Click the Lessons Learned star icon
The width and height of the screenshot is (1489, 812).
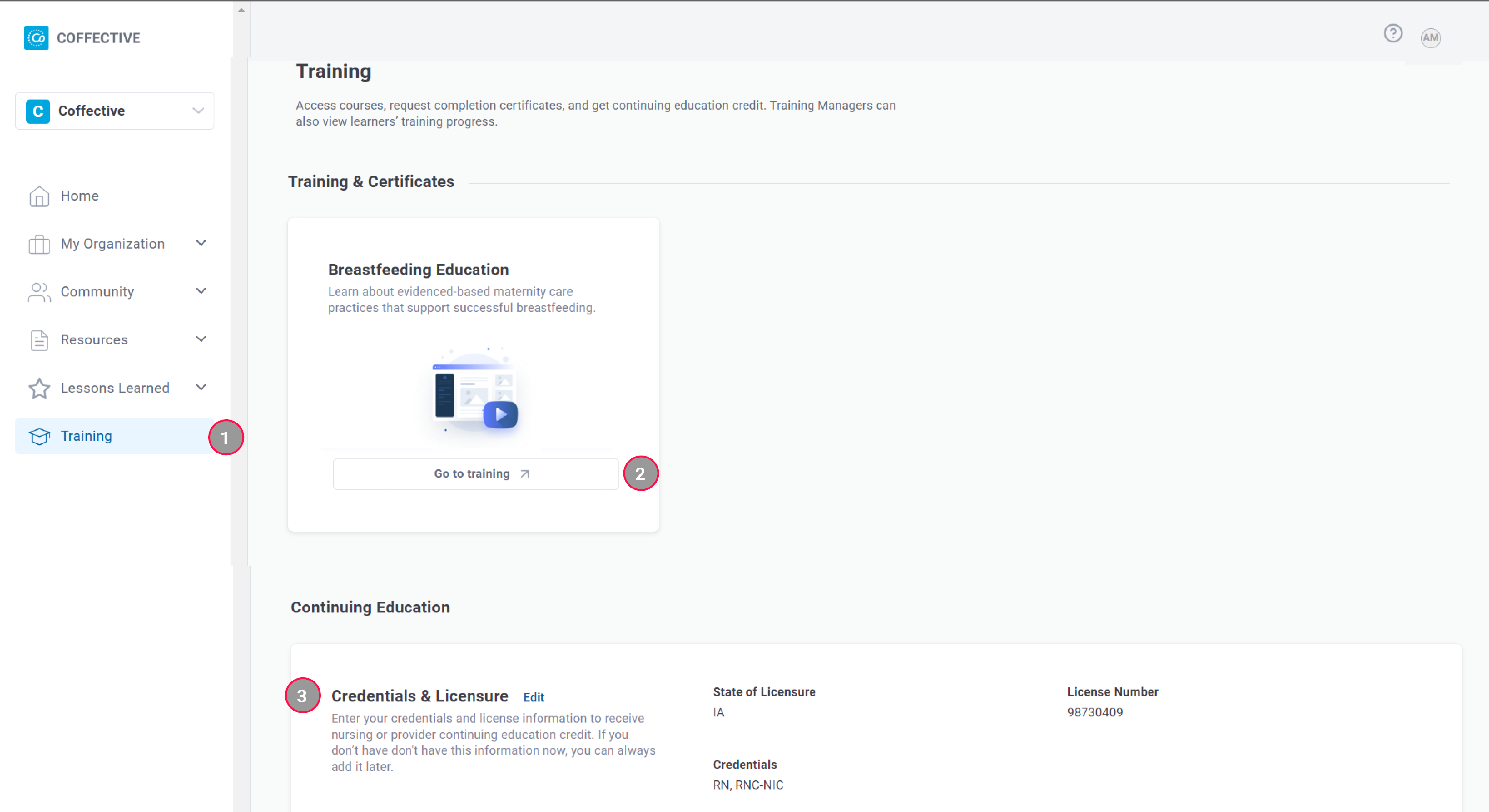click(x=39, y=388)
